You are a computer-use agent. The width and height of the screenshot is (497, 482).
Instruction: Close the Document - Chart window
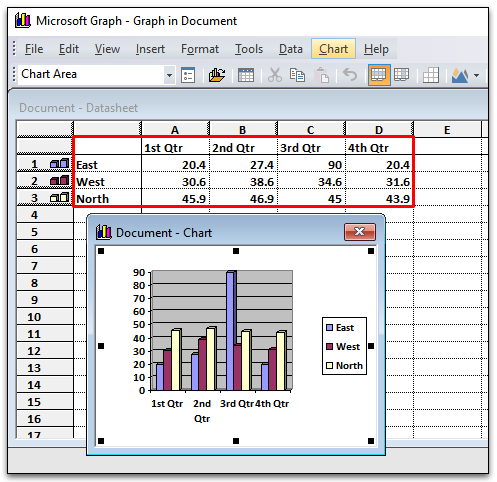click(x=360, y=232)
